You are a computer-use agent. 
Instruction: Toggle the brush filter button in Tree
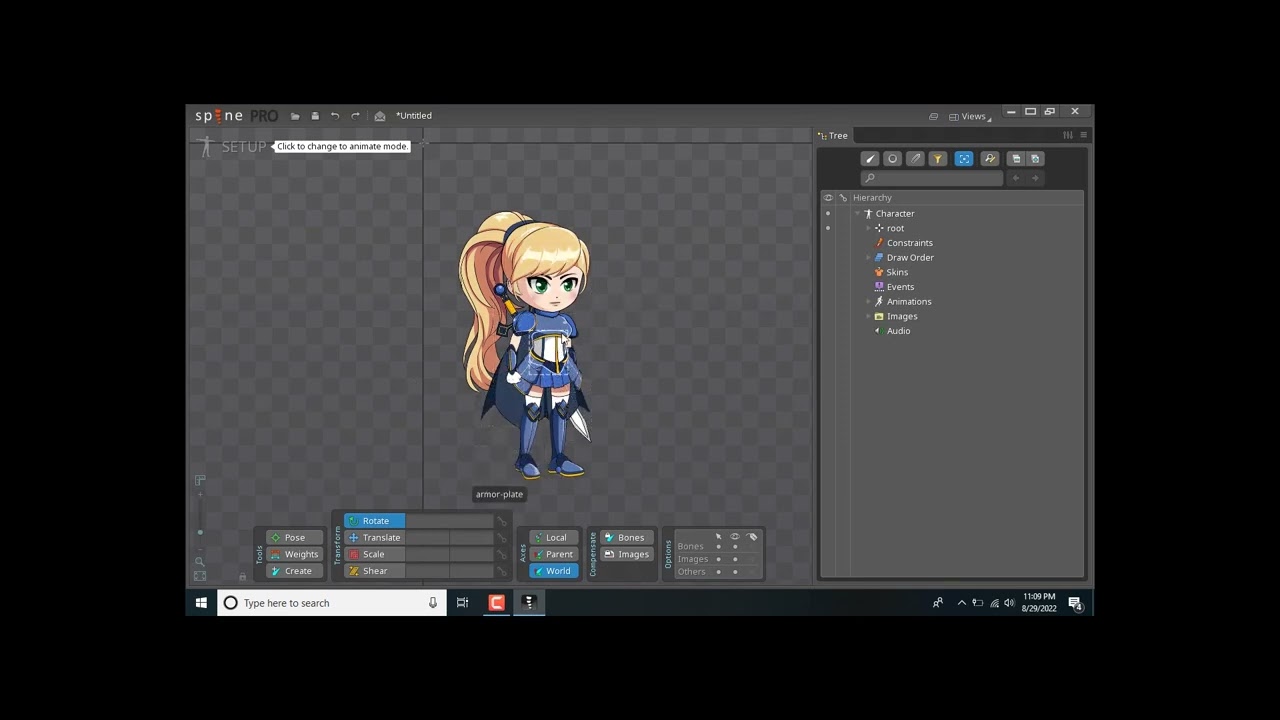870,159
